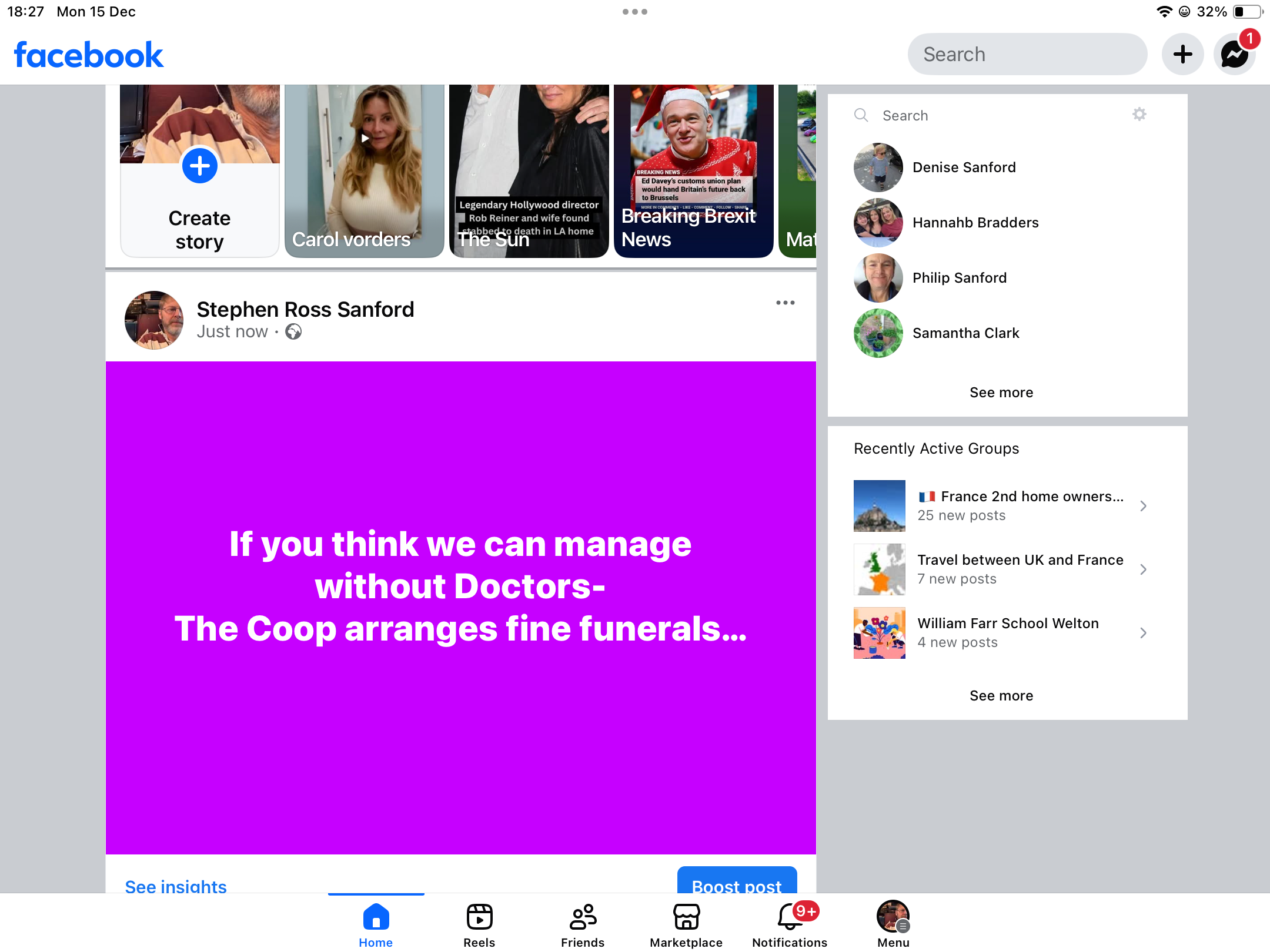1270x952 pixels.
Task: Expand William Farr School Welton chevron
Action: pos(1142,633)
